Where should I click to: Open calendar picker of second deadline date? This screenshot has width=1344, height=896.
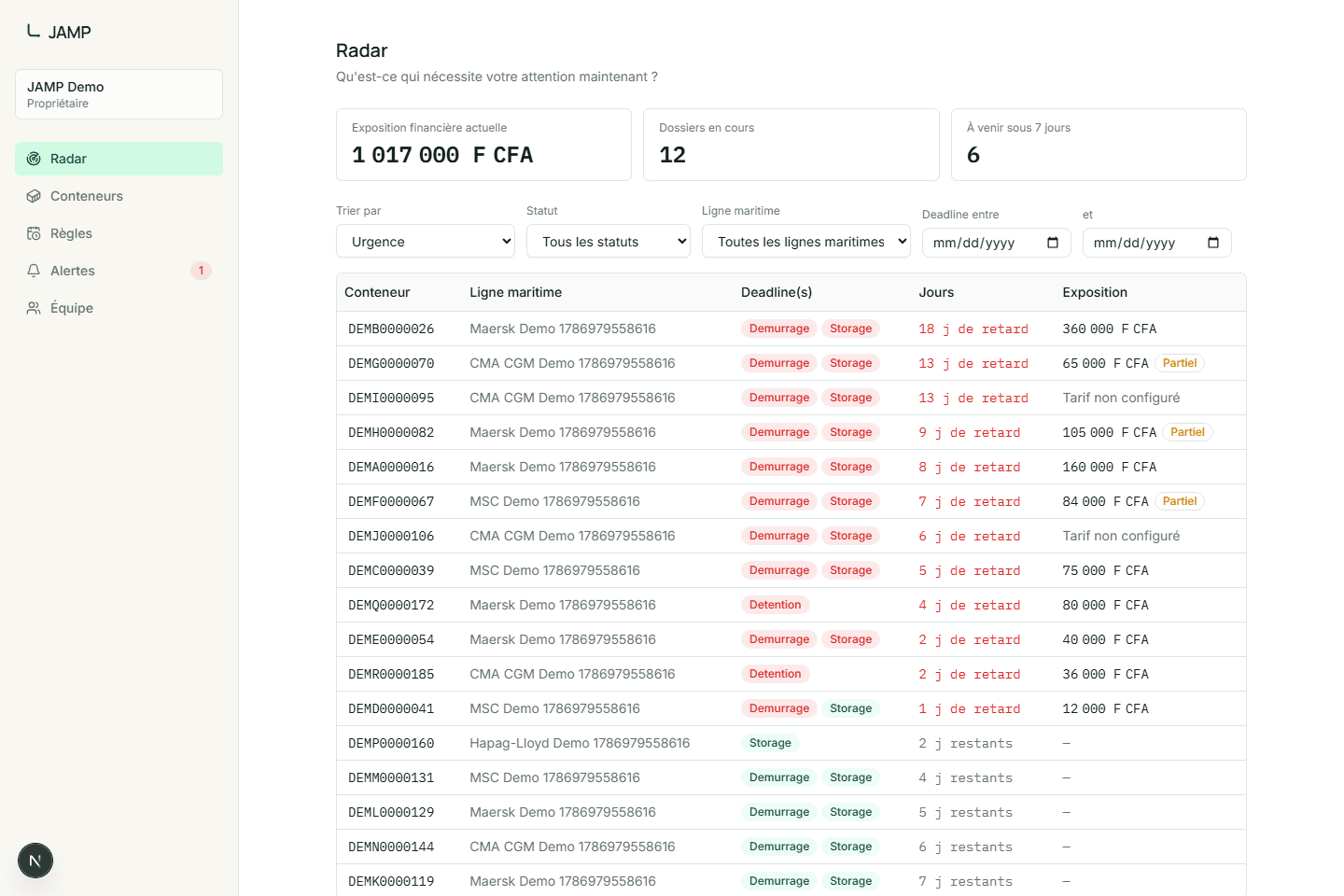pos(1213,243)
